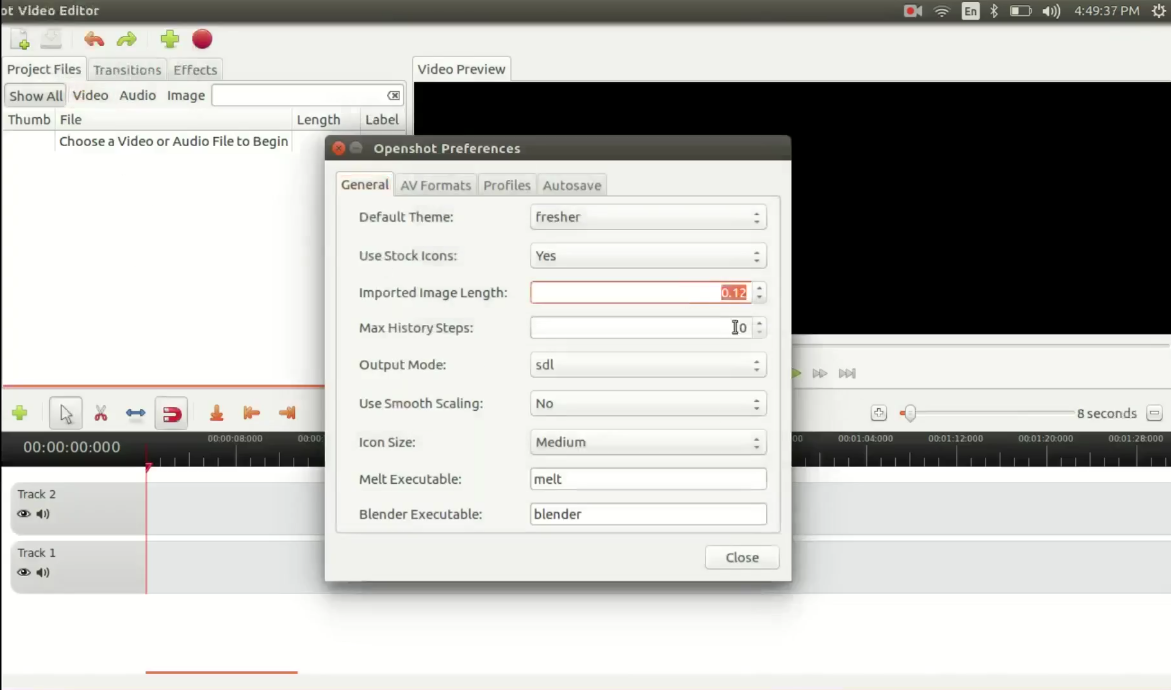Image resolution: width=1171 pixels, height=690 pixels.
Task: Mute Track 1 with the speaker icon
Action: pos(43,573)
